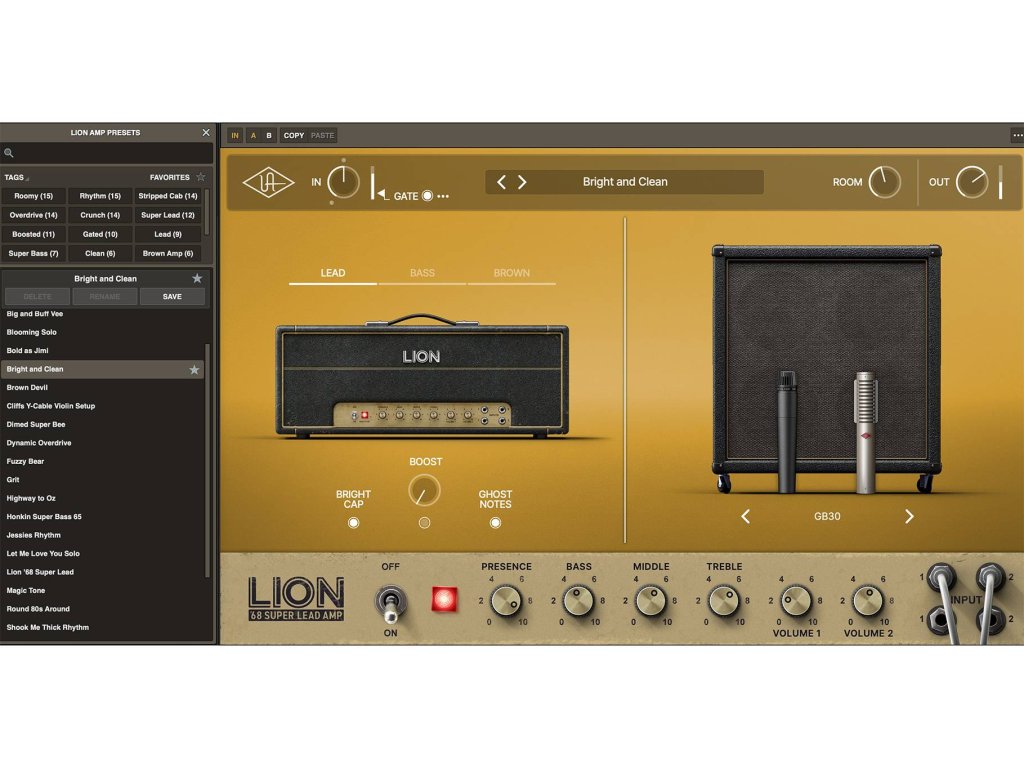Toggle the Boost enable switch
This screenshot has height=768, width=1024.
[424, 522]
